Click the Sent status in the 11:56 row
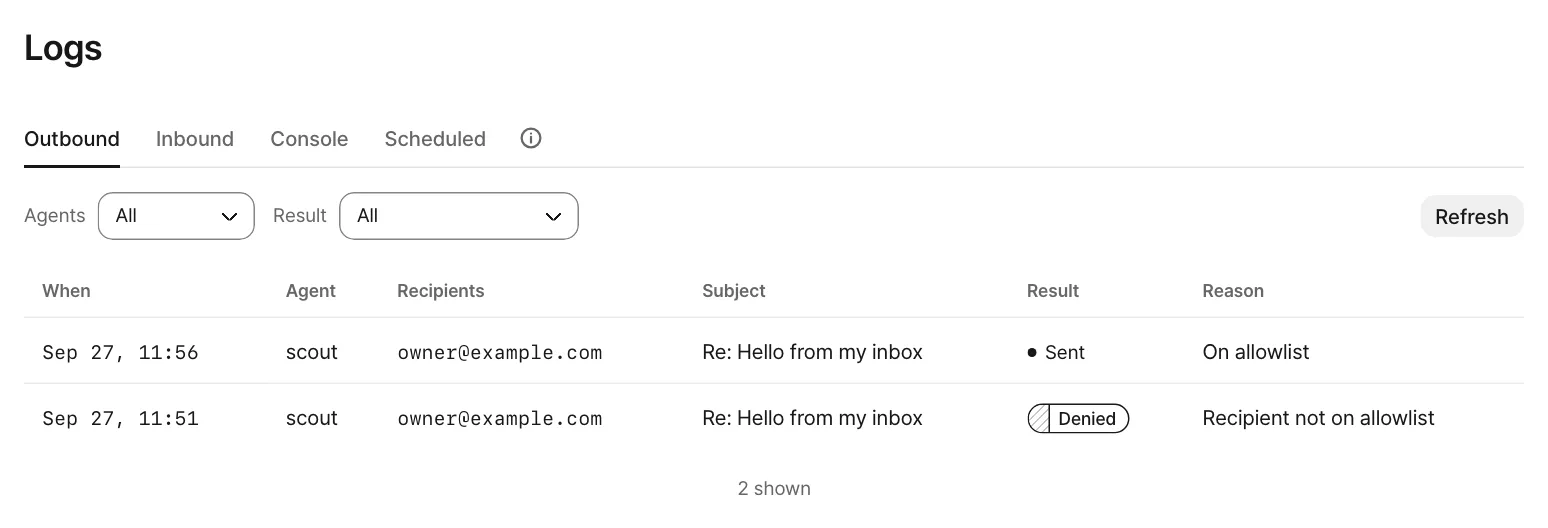Image resolution: width=1548 pixels, height=528 pixels. [x=1056, y=352]
